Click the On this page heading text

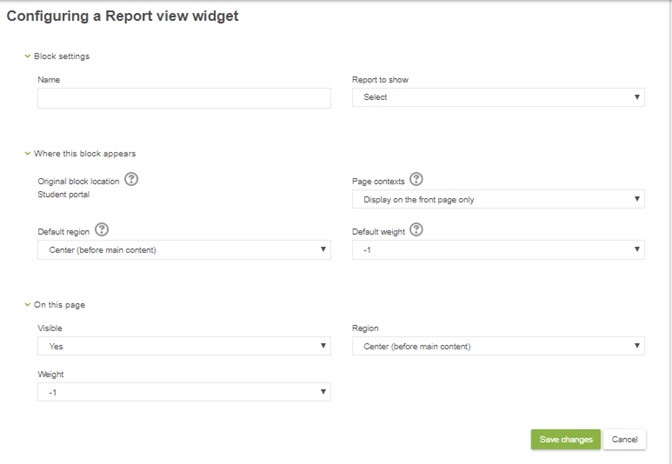tap(60, 305)
